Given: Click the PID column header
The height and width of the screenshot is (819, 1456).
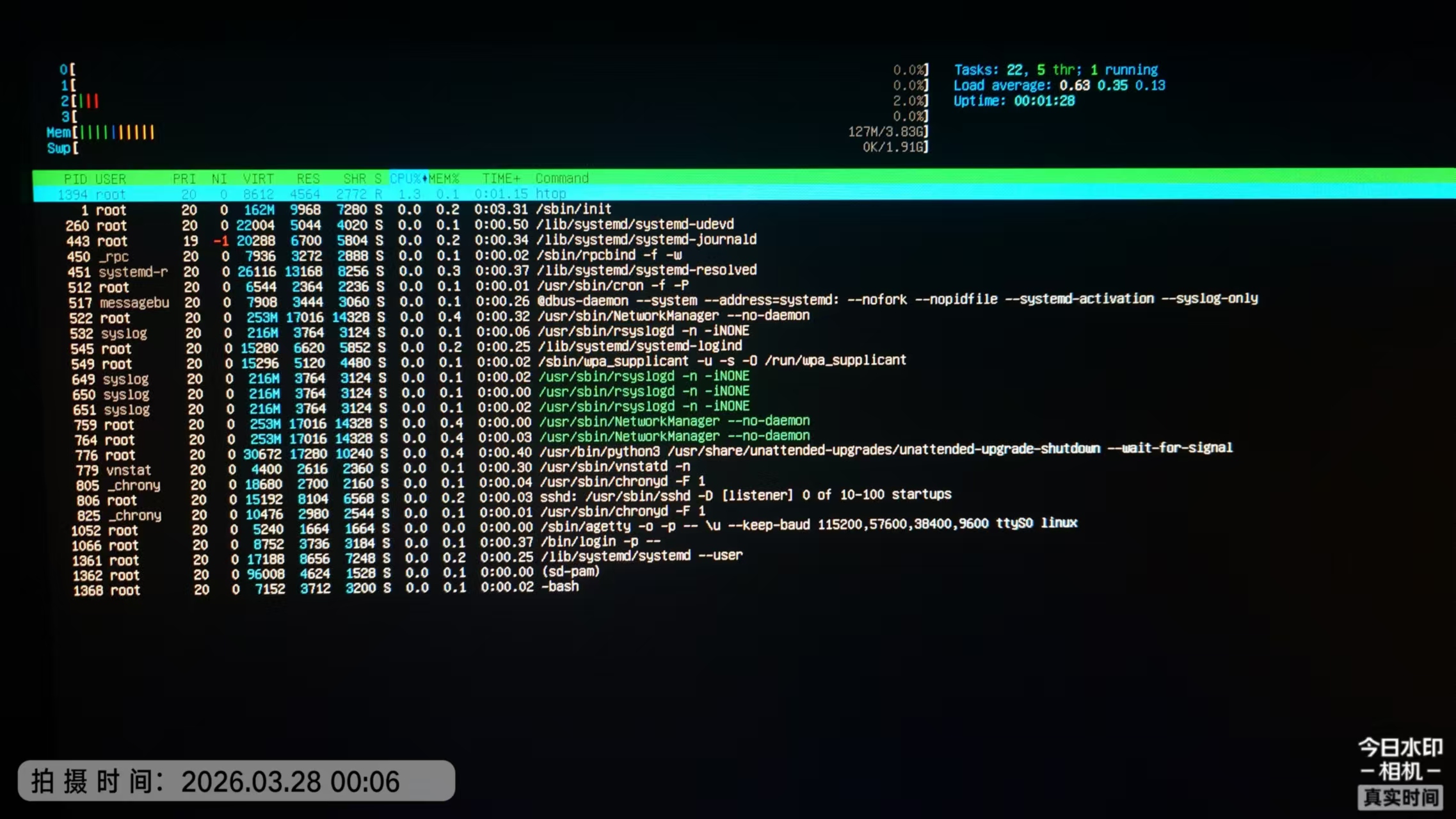Looking at the screenshot, I should coord(75,179).
